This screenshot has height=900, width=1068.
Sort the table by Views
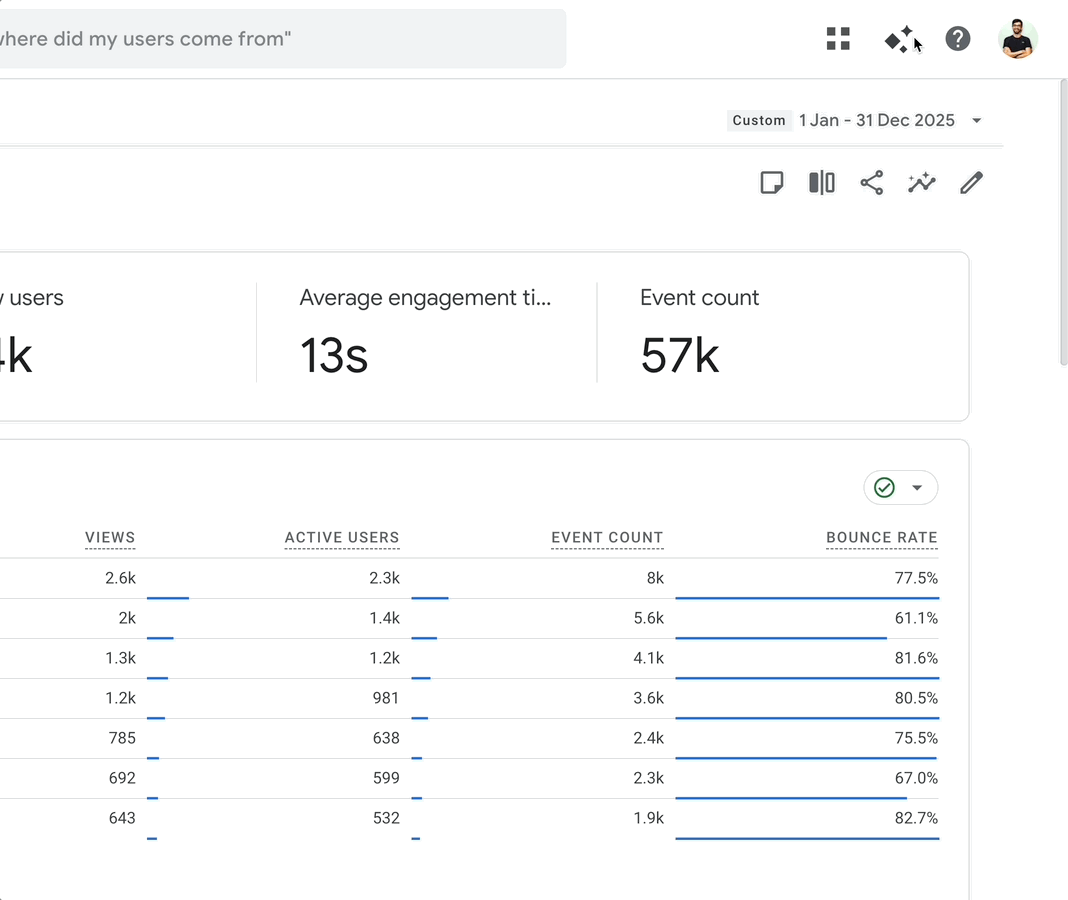coord(110,537)
